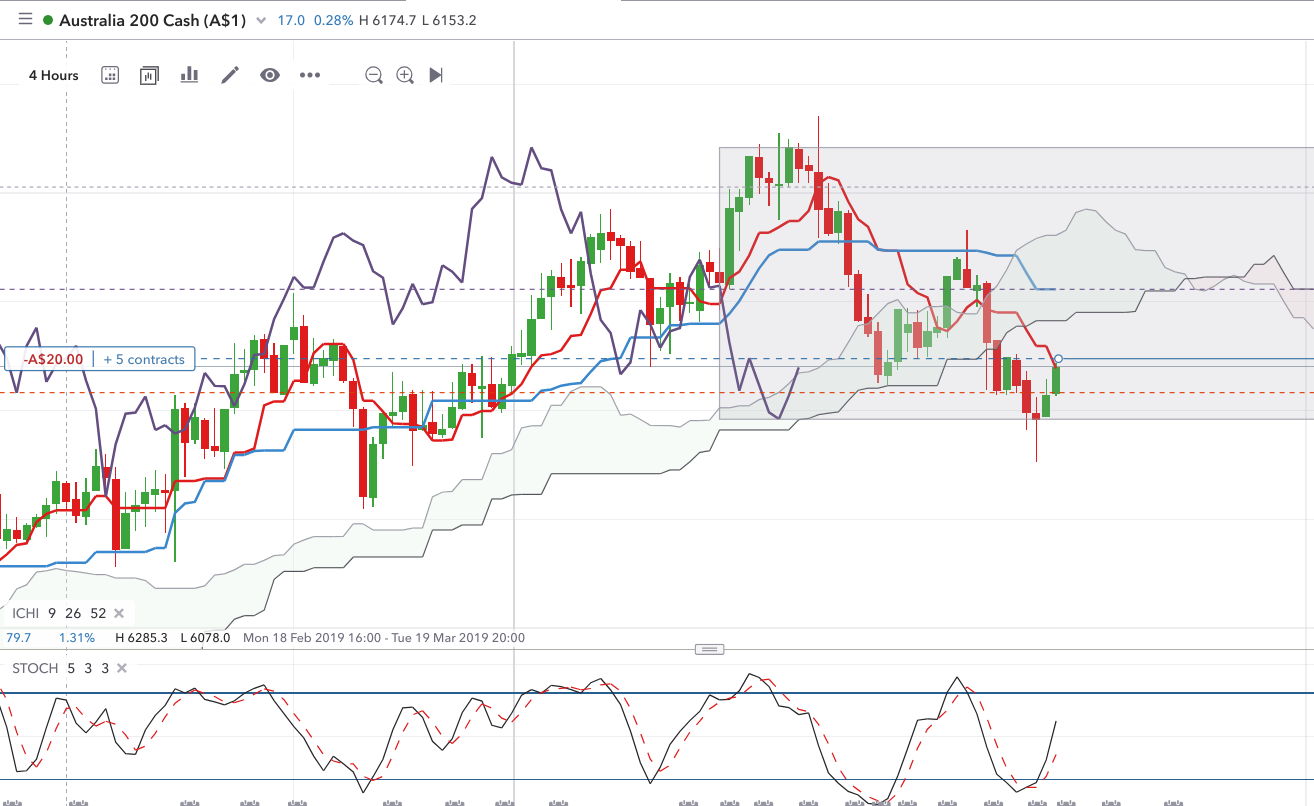
Task: Click the green market status dot
Action: [48, 20]
